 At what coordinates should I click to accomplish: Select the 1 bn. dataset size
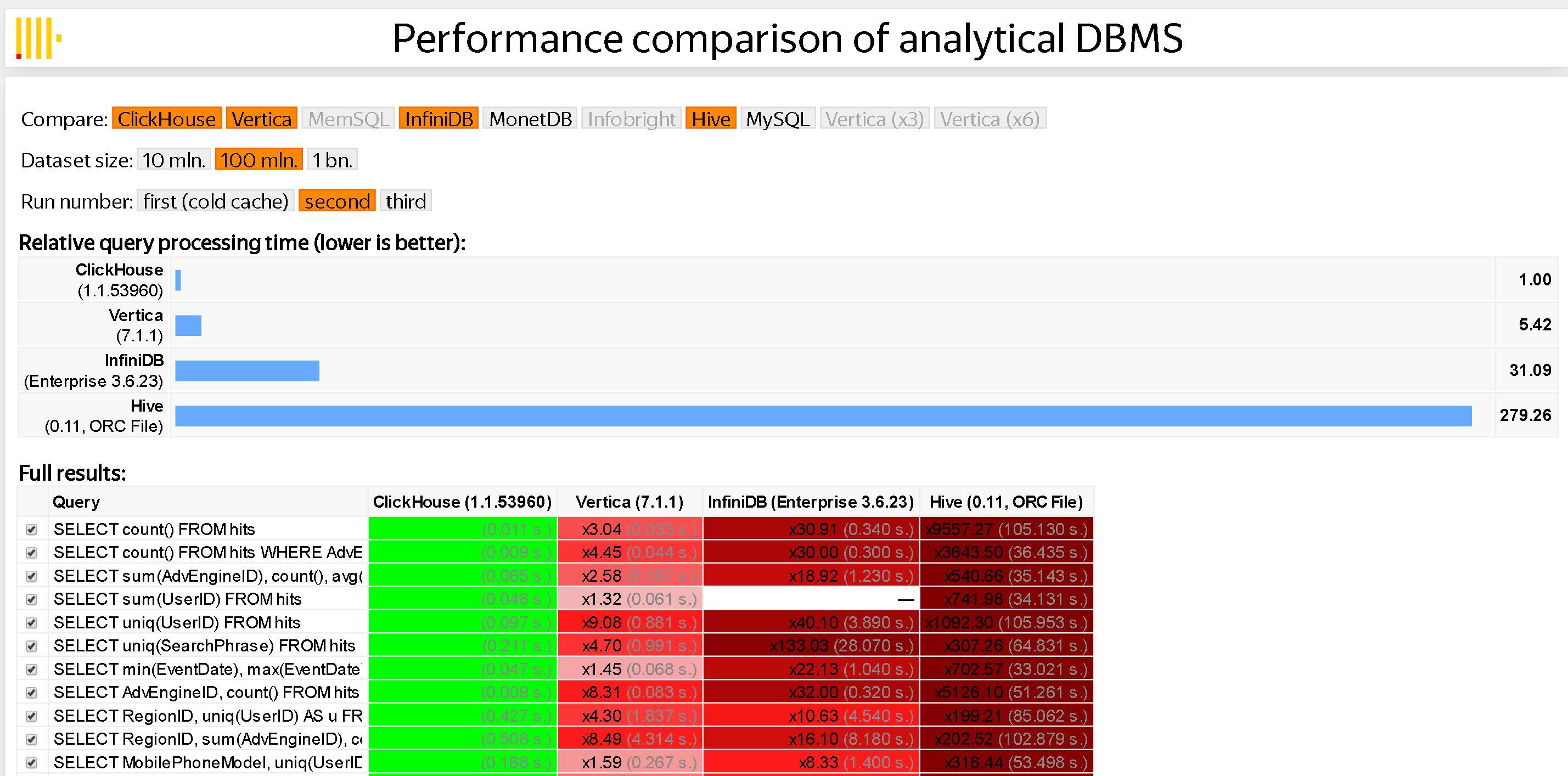point(333,160)
